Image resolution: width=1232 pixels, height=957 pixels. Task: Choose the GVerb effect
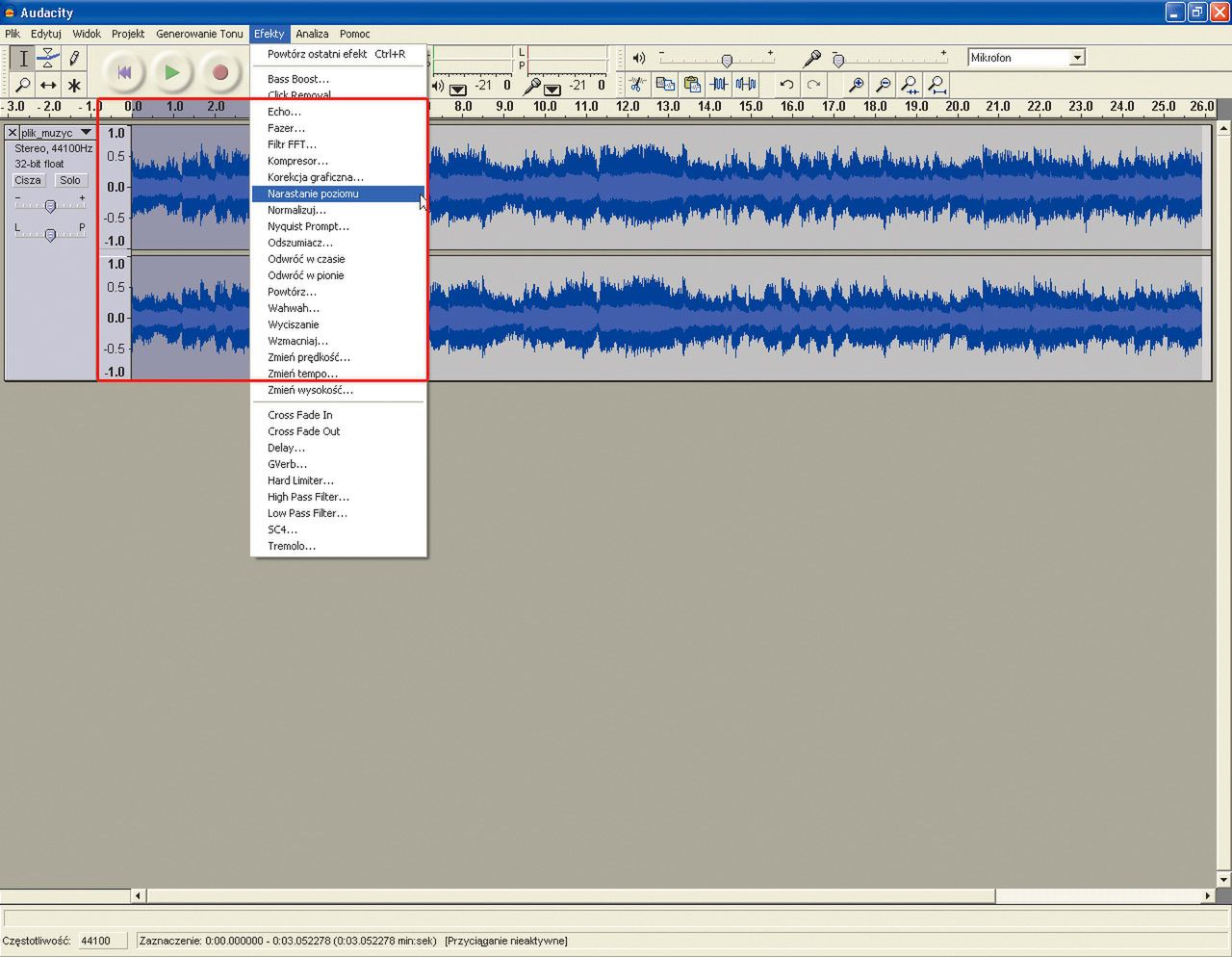338,464
